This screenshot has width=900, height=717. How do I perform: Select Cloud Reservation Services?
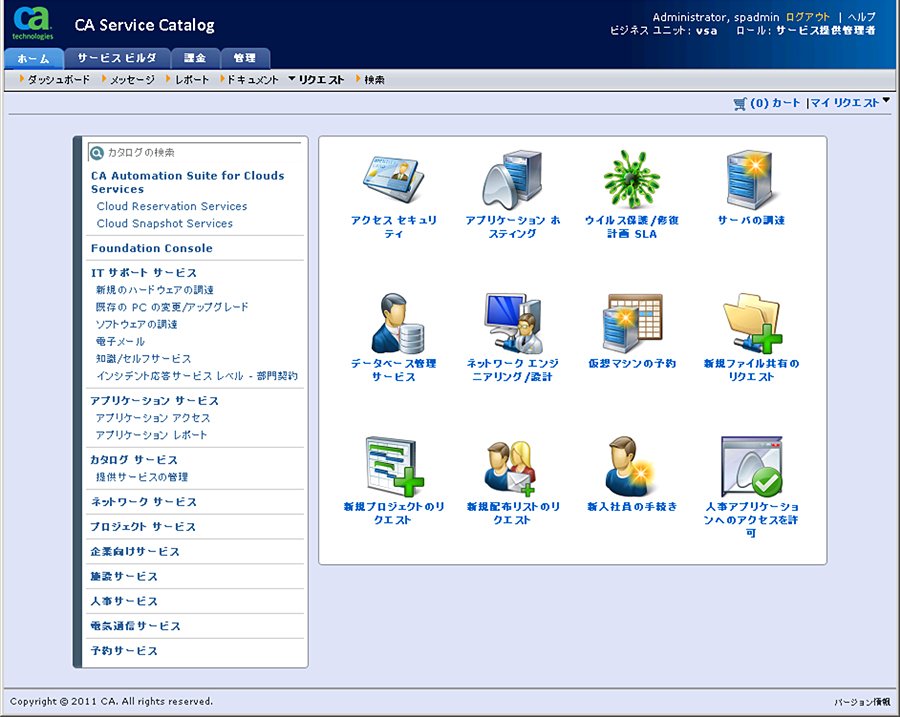[x=172, y=206]
